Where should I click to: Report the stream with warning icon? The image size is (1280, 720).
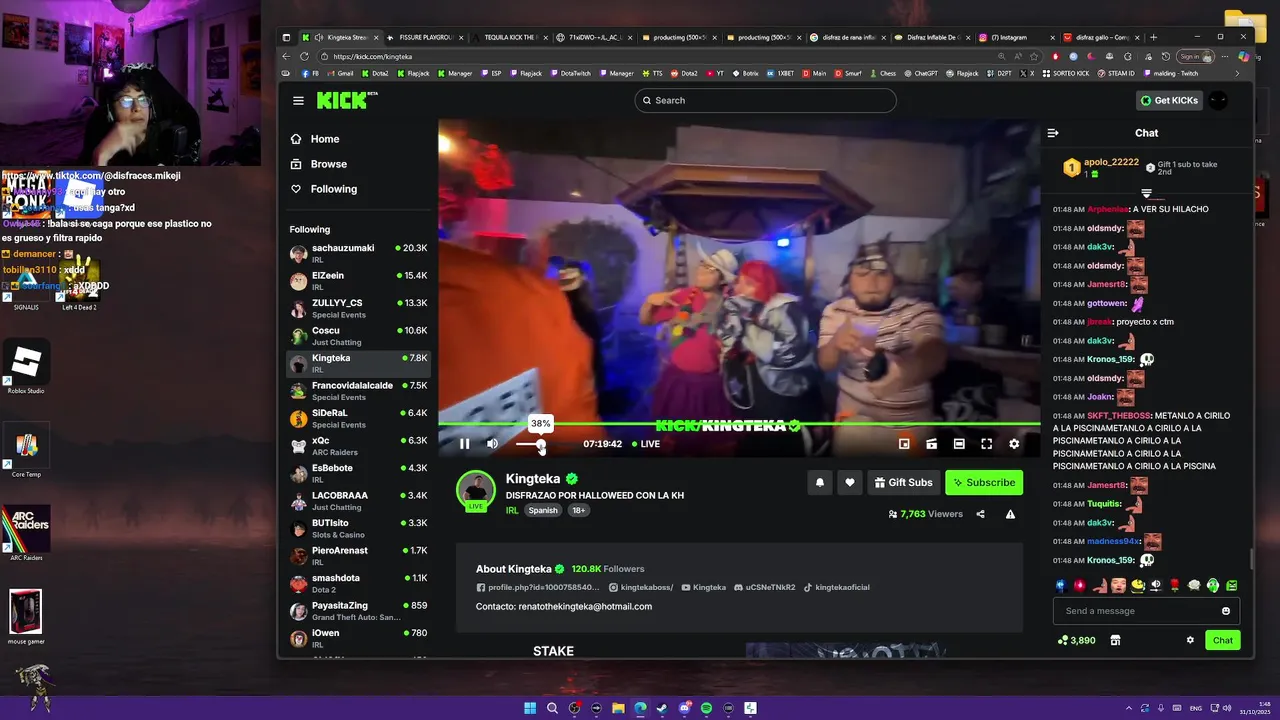coord(1010,514)
